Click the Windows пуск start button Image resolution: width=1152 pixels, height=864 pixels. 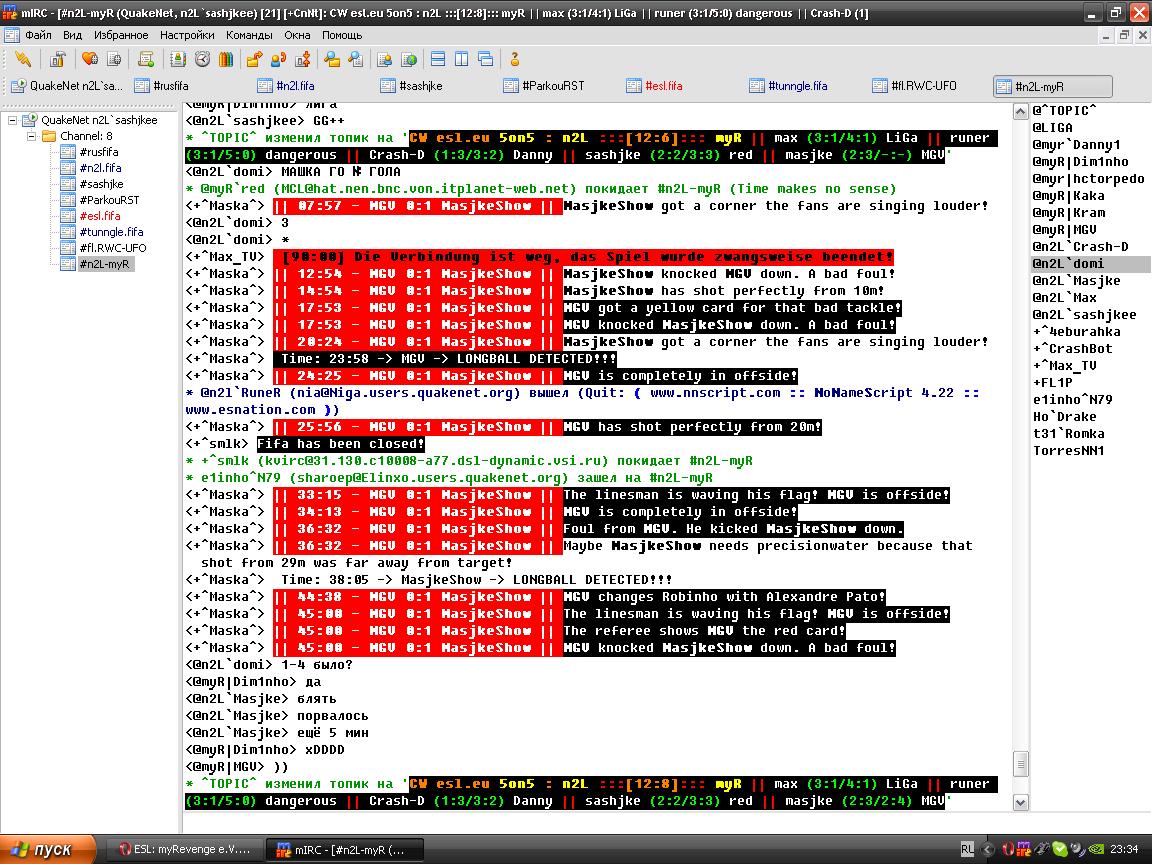(42, 849)
